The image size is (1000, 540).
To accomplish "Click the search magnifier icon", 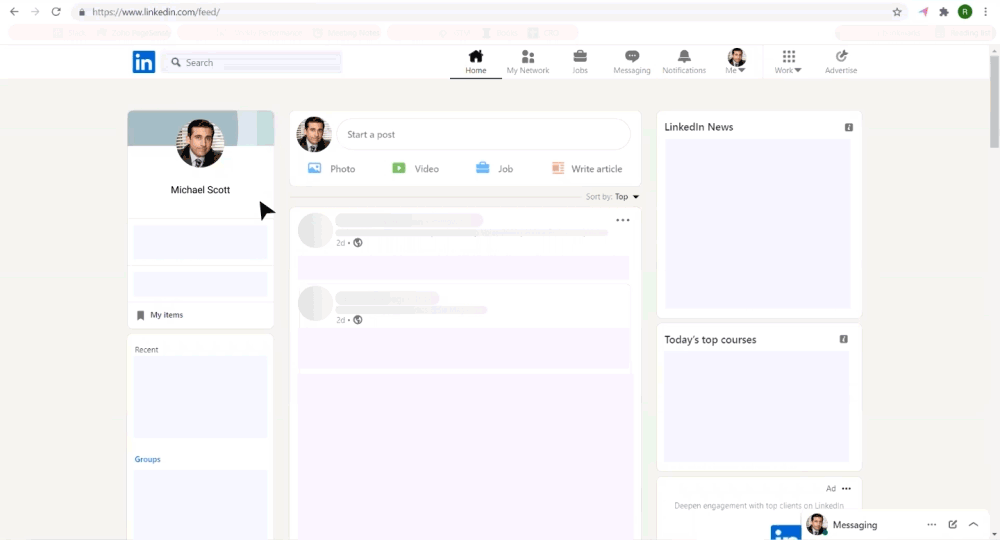I will pyautogui.click(x=176, y=62).
